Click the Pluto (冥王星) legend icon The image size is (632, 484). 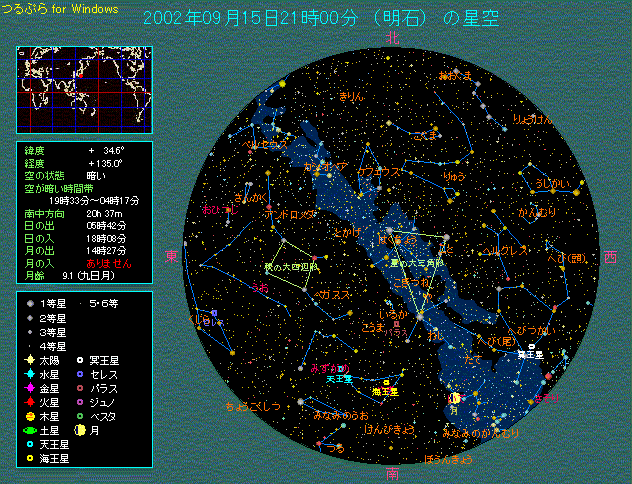pos(82,359)
